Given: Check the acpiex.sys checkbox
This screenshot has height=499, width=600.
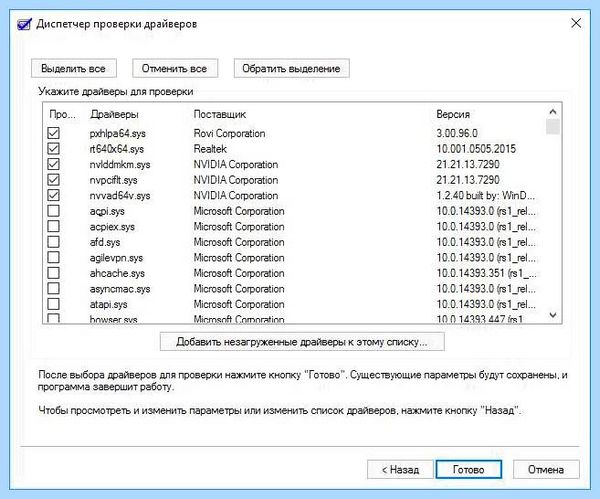Looking at the screenshot, I should click(x=54, y=226).
